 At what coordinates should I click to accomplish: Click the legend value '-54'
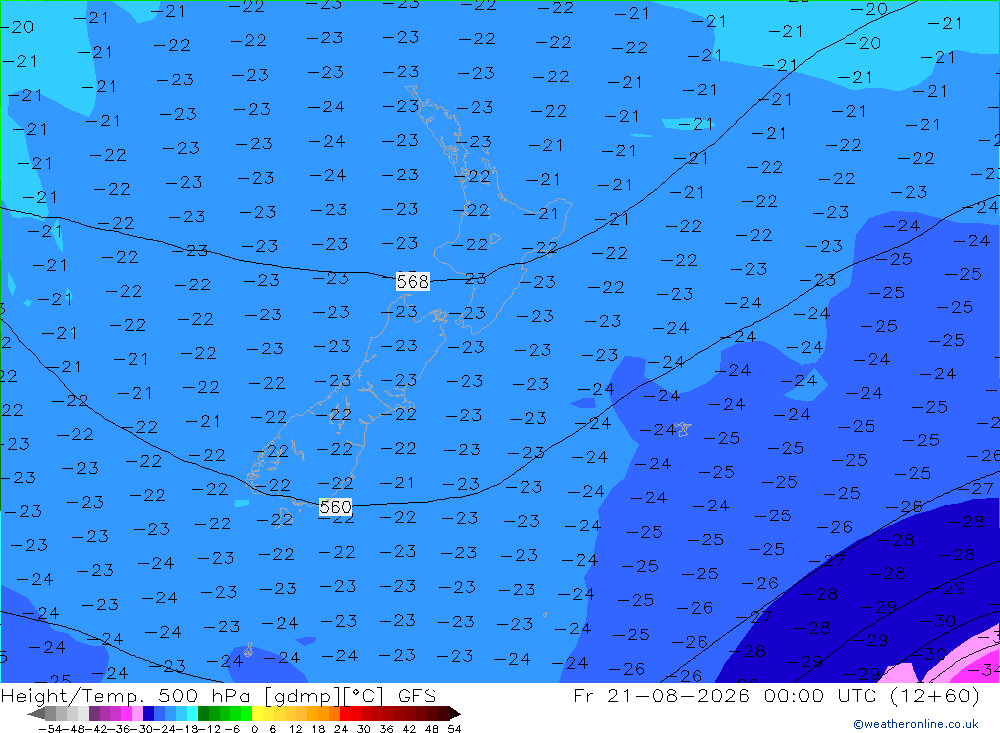pyautogui.click(x=50, y=729)
